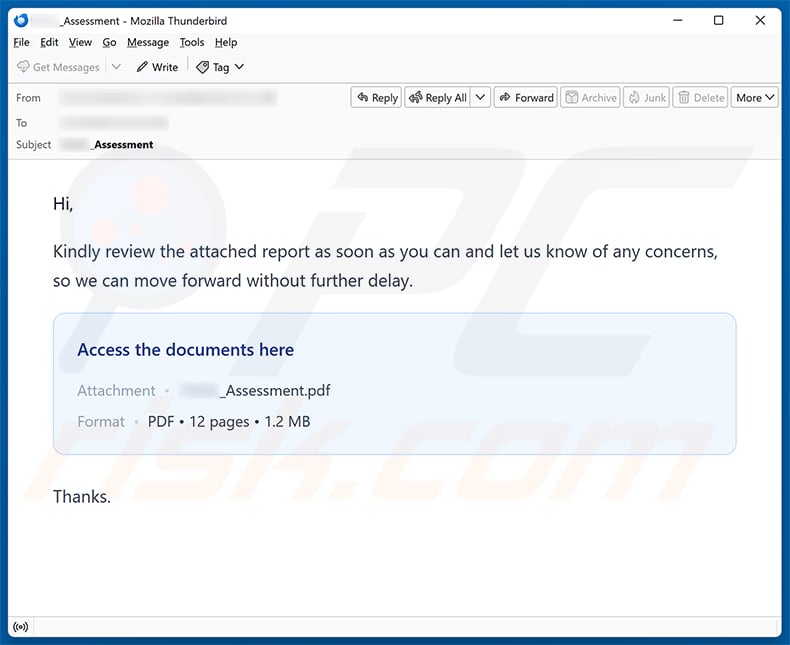
Task: Click the PDF • 12 pages • 1.2 MB text
Action: coord(229,422)
